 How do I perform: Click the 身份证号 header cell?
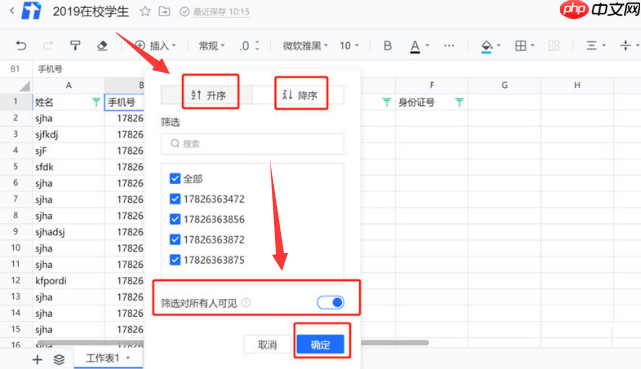432,102
